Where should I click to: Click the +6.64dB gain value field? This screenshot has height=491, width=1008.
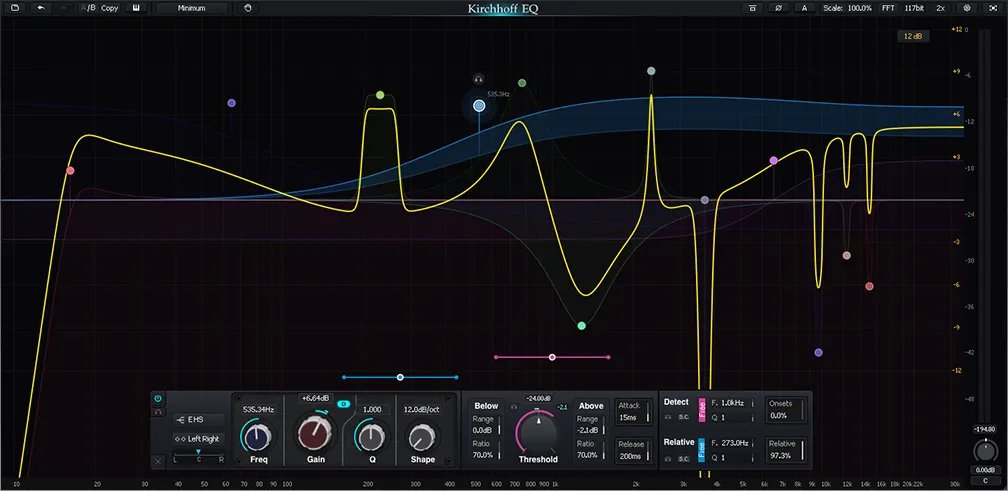point(316,398)
